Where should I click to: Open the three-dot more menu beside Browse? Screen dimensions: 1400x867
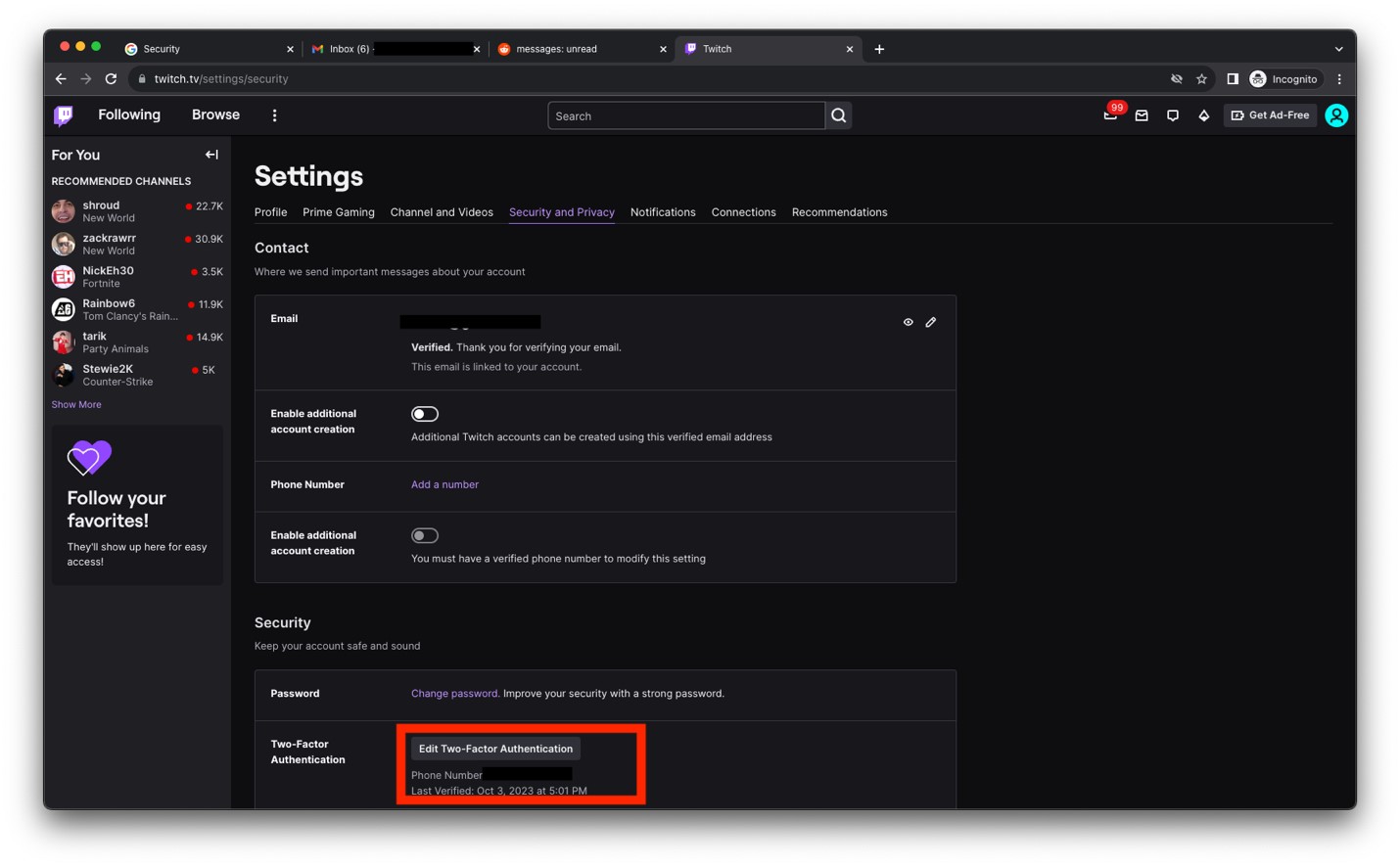click(x=274, y=115)
